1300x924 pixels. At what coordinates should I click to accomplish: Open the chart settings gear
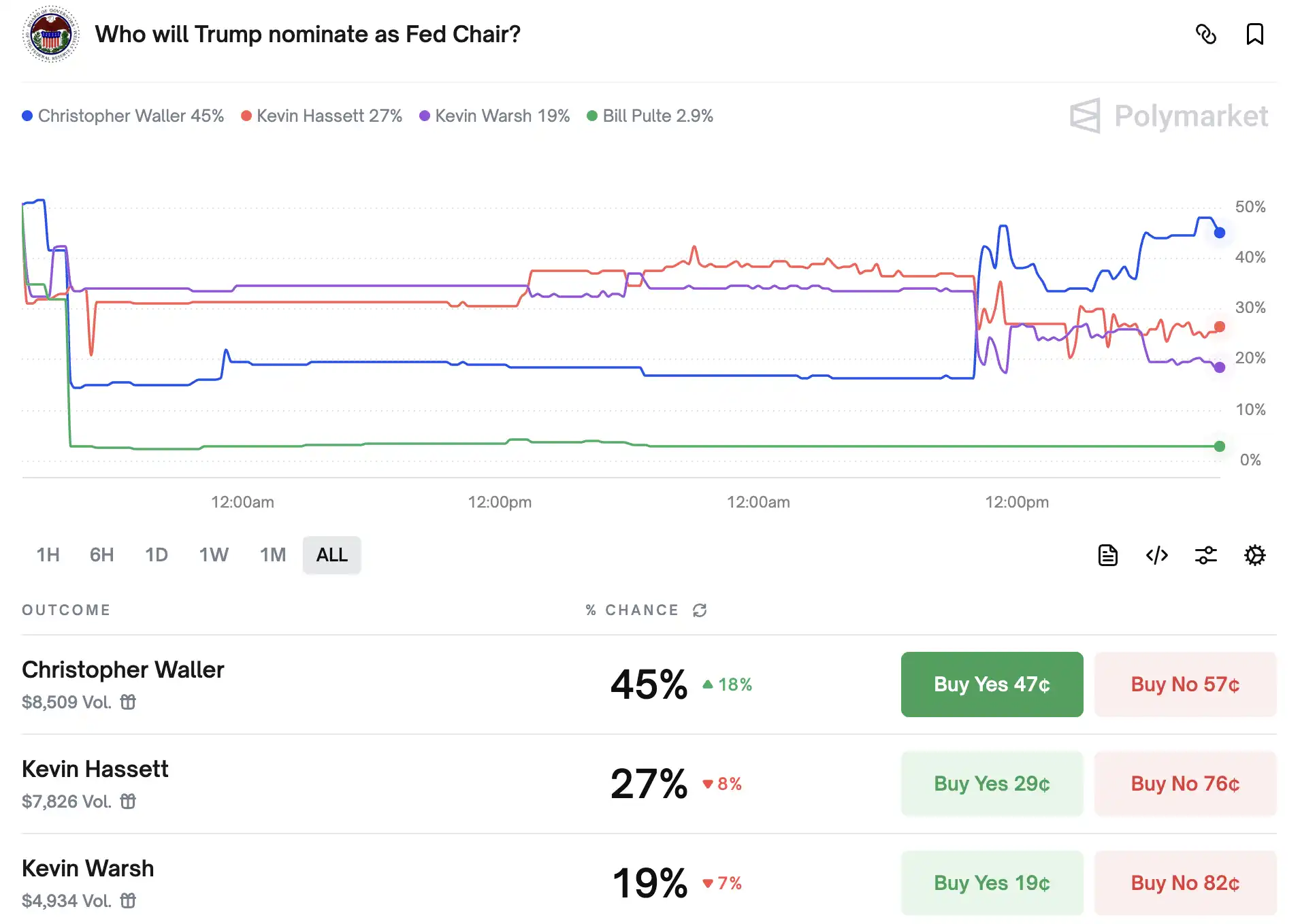pos(1254,555)
